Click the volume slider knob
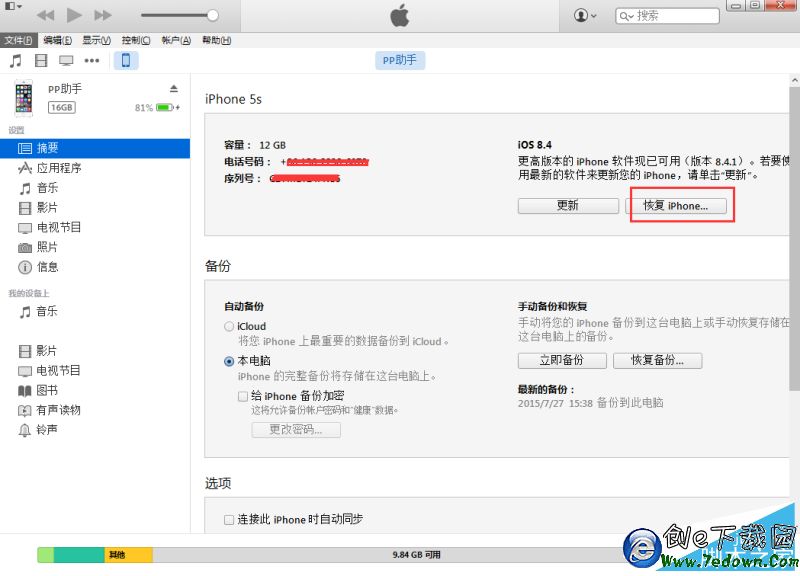This screenshot has width=800, height=576. pos(213,15)
